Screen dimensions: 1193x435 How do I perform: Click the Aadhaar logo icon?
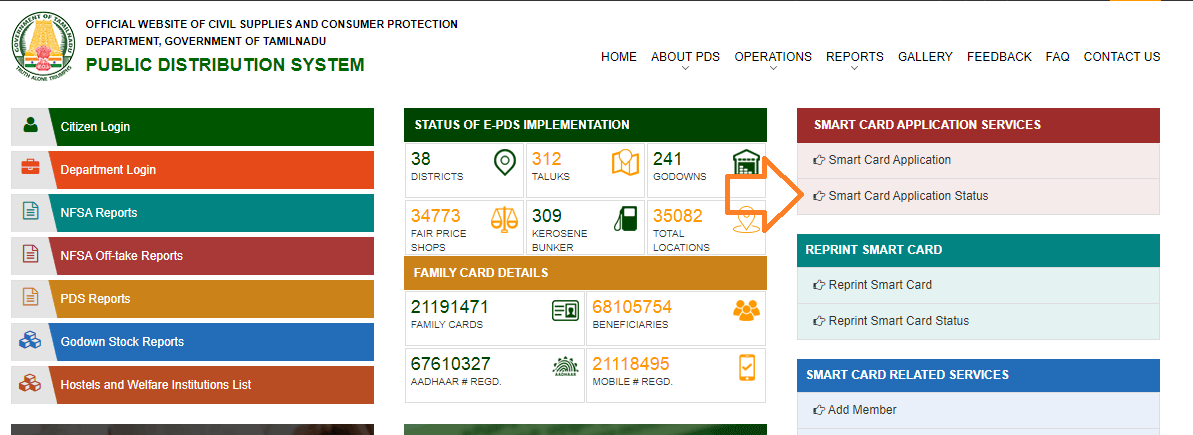pyautogui.click(x=565, y=367)
